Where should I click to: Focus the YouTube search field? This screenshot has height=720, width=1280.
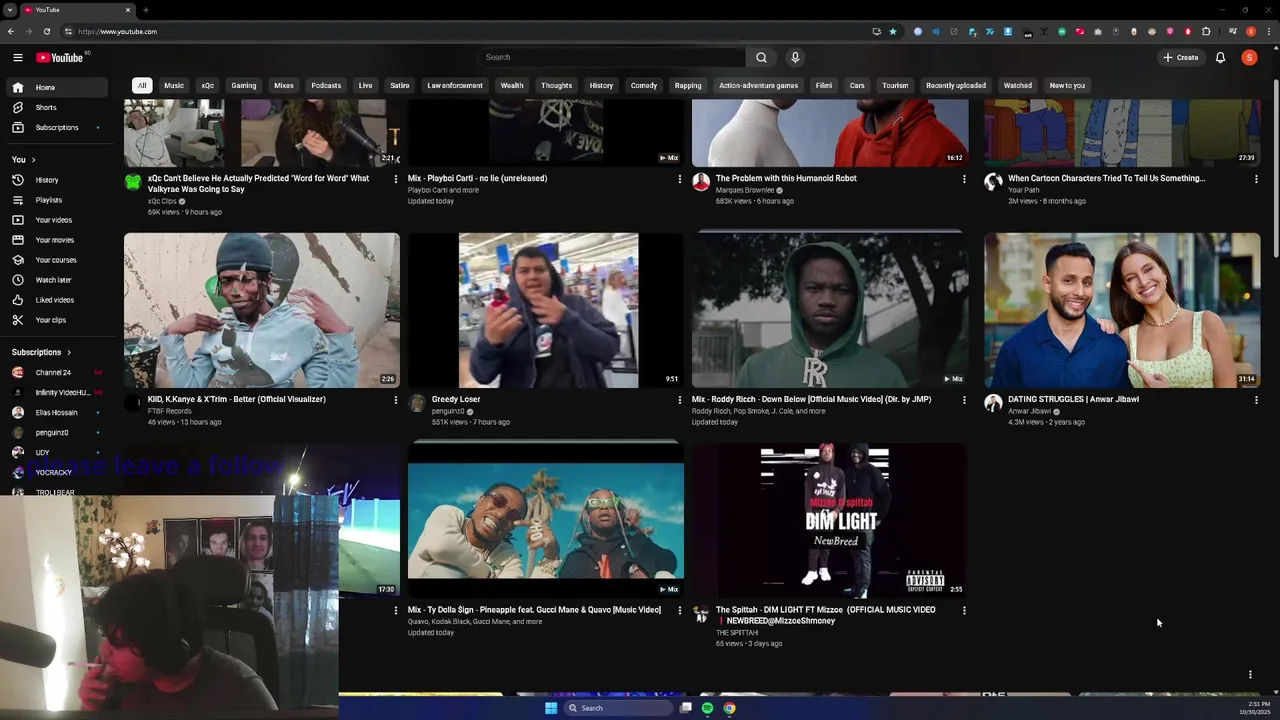pyautogui.click(x=611, y=57)
